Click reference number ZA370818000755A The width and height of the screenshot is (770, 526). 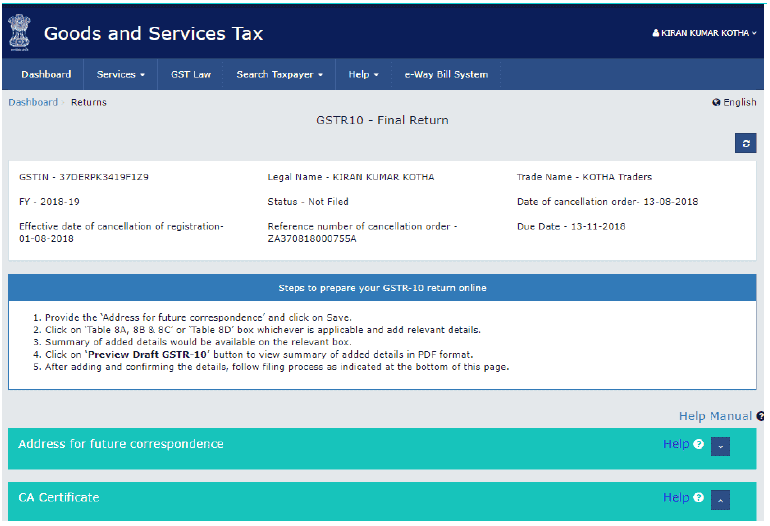(x=312, y=239)
